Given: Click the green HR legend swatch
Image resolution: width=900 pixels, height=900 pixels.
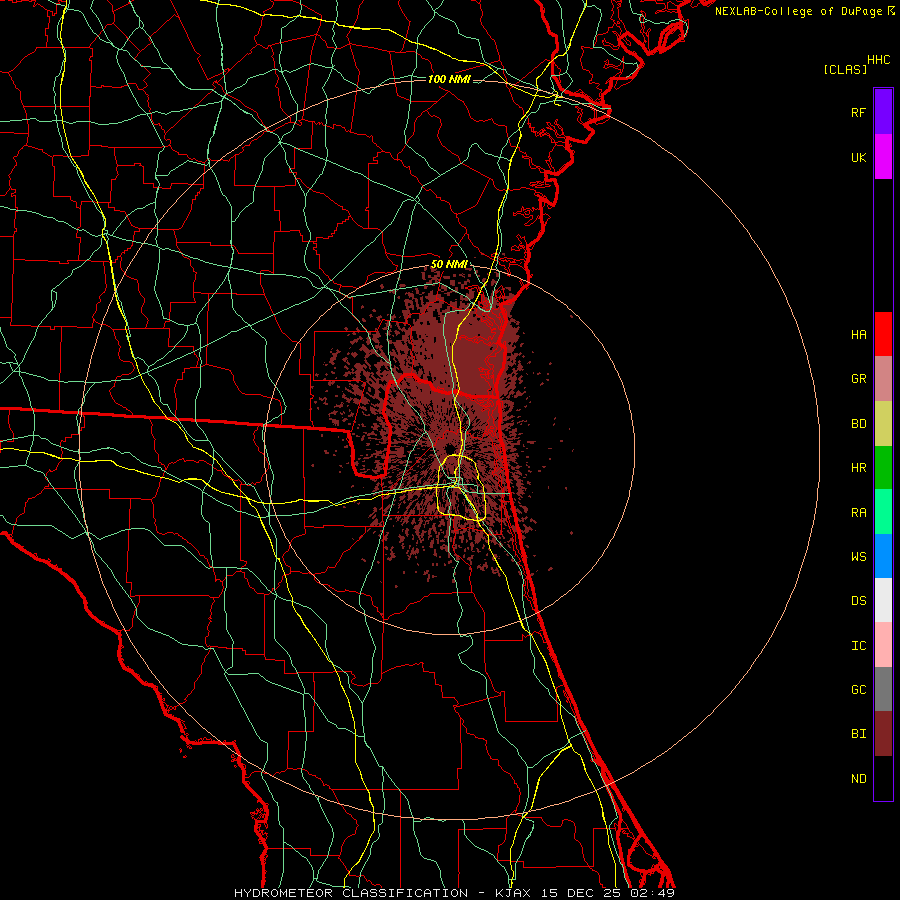Looking at the screenshot, I should point(883,467).
